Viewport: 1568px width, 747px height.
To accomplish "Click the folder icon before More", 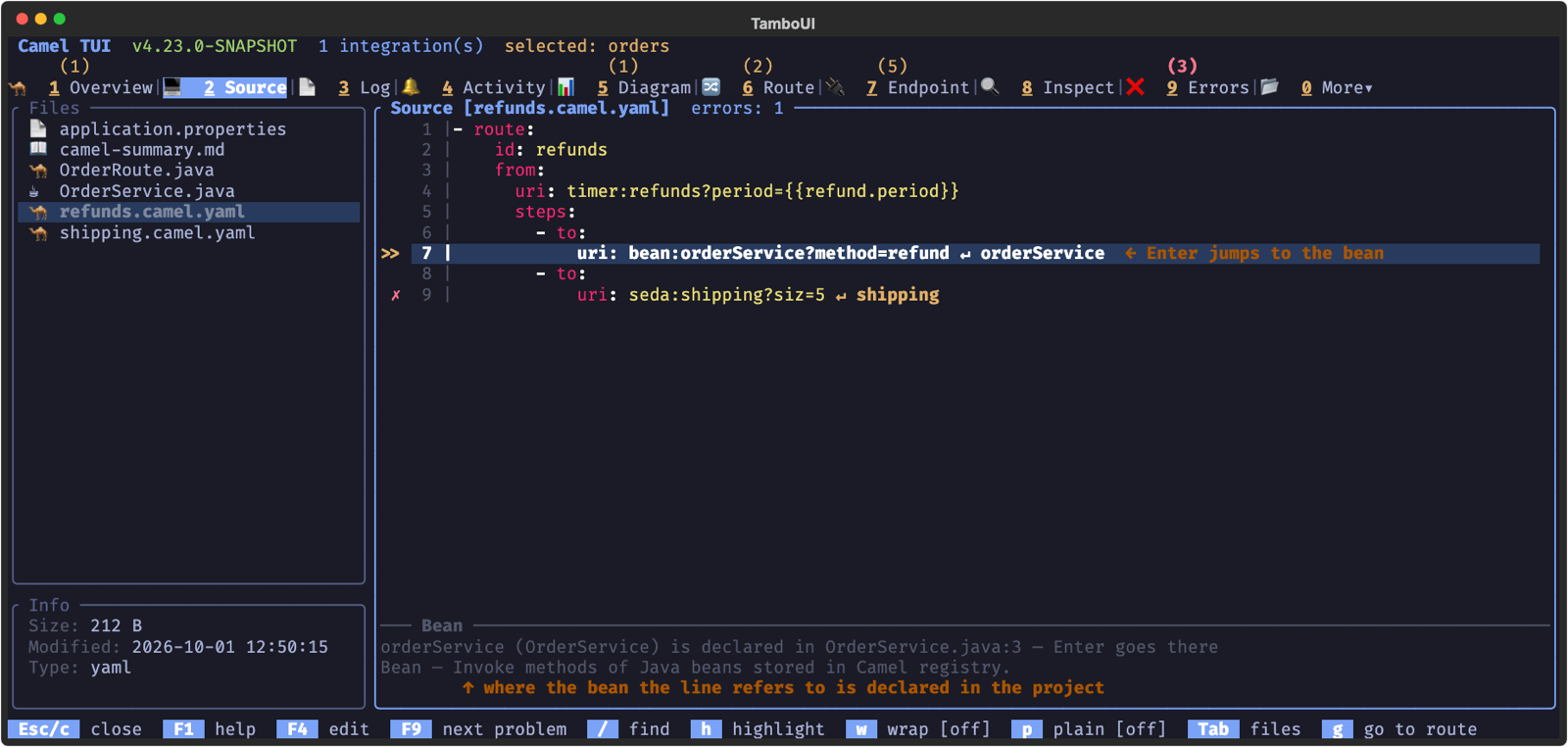I will 1270,87.
